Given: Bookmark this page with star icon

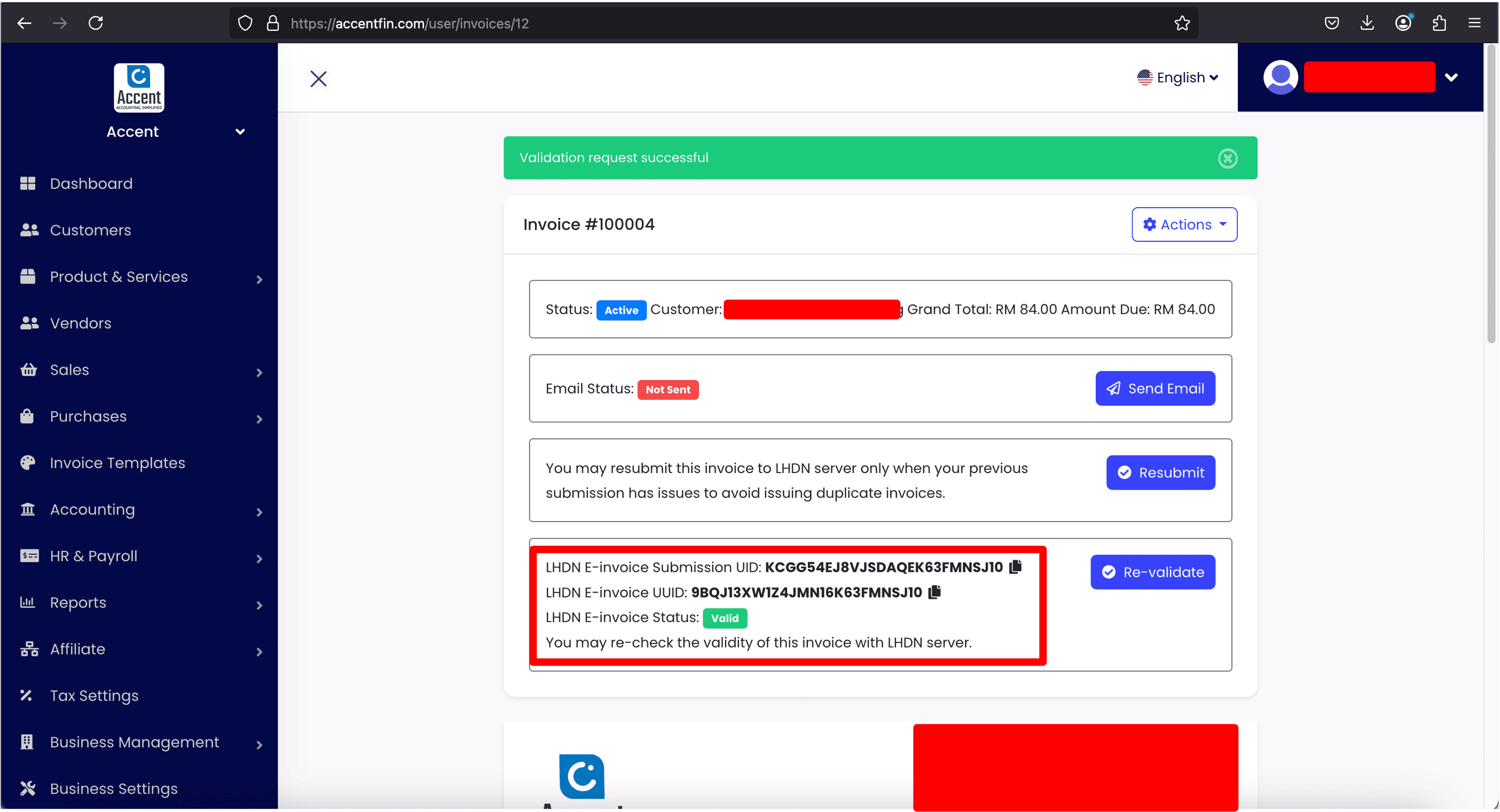Looking at the screenshot, I should coord(1182,23).
